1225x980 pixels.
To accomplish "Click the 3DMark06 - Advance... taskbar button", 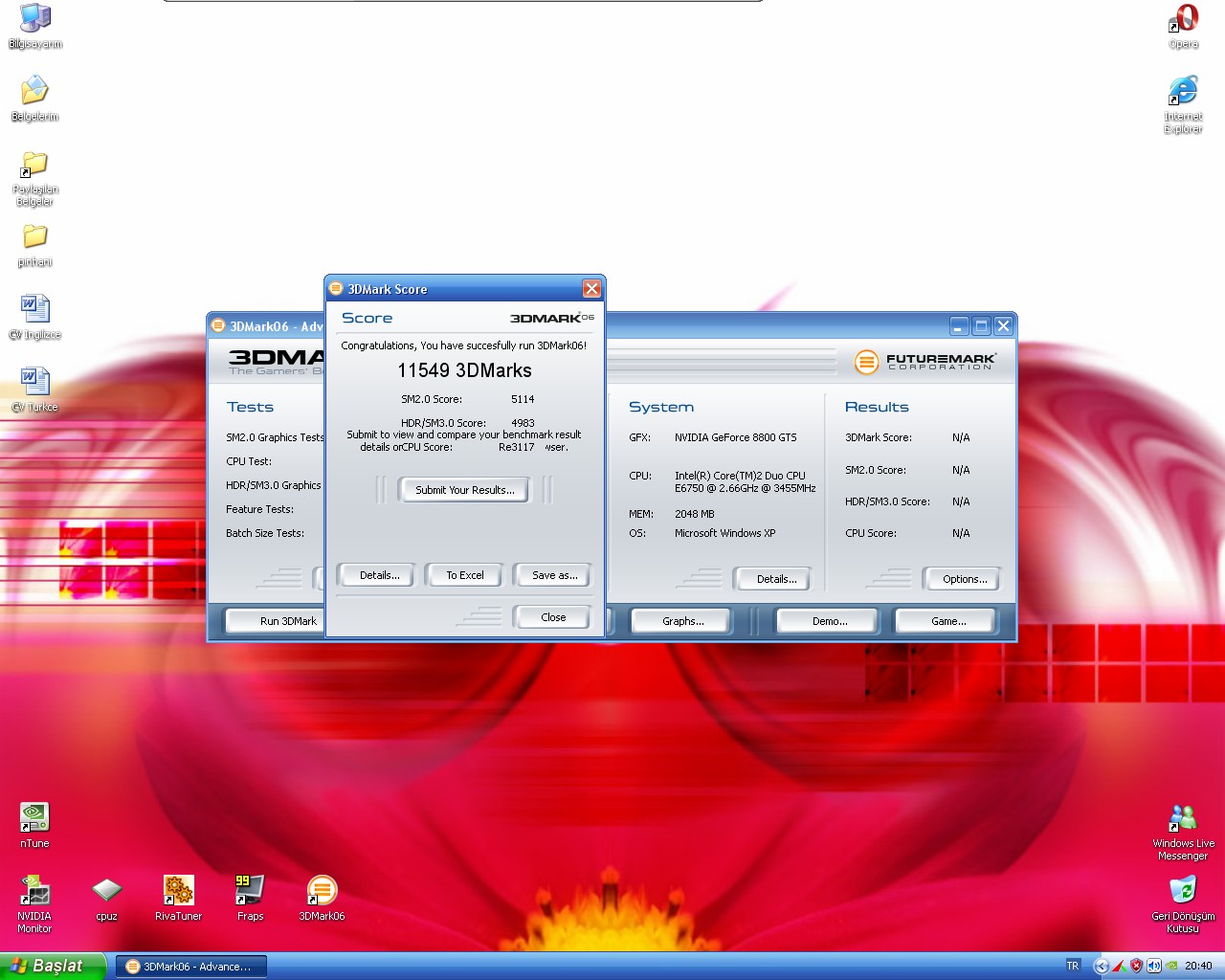I will click(191, 967).
